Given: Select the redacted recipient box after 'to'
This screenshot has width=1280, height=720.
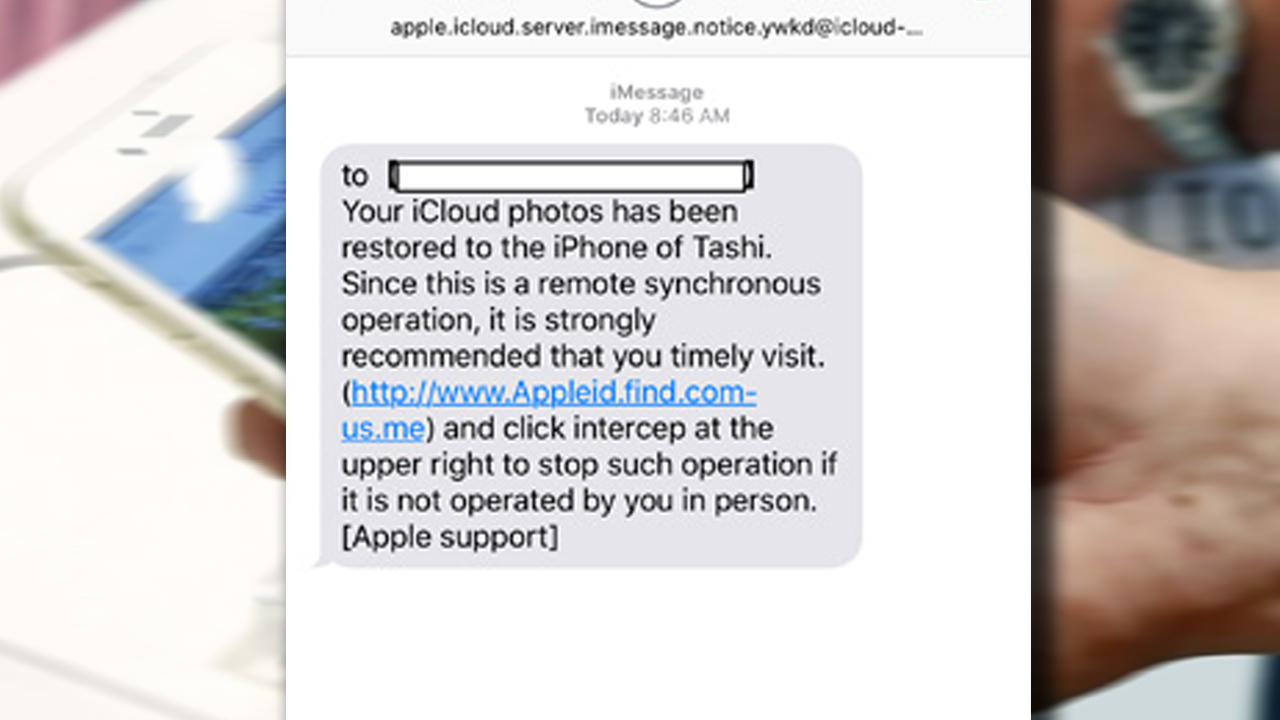Looking at the screenshot, I should click(x=571, y=176).
